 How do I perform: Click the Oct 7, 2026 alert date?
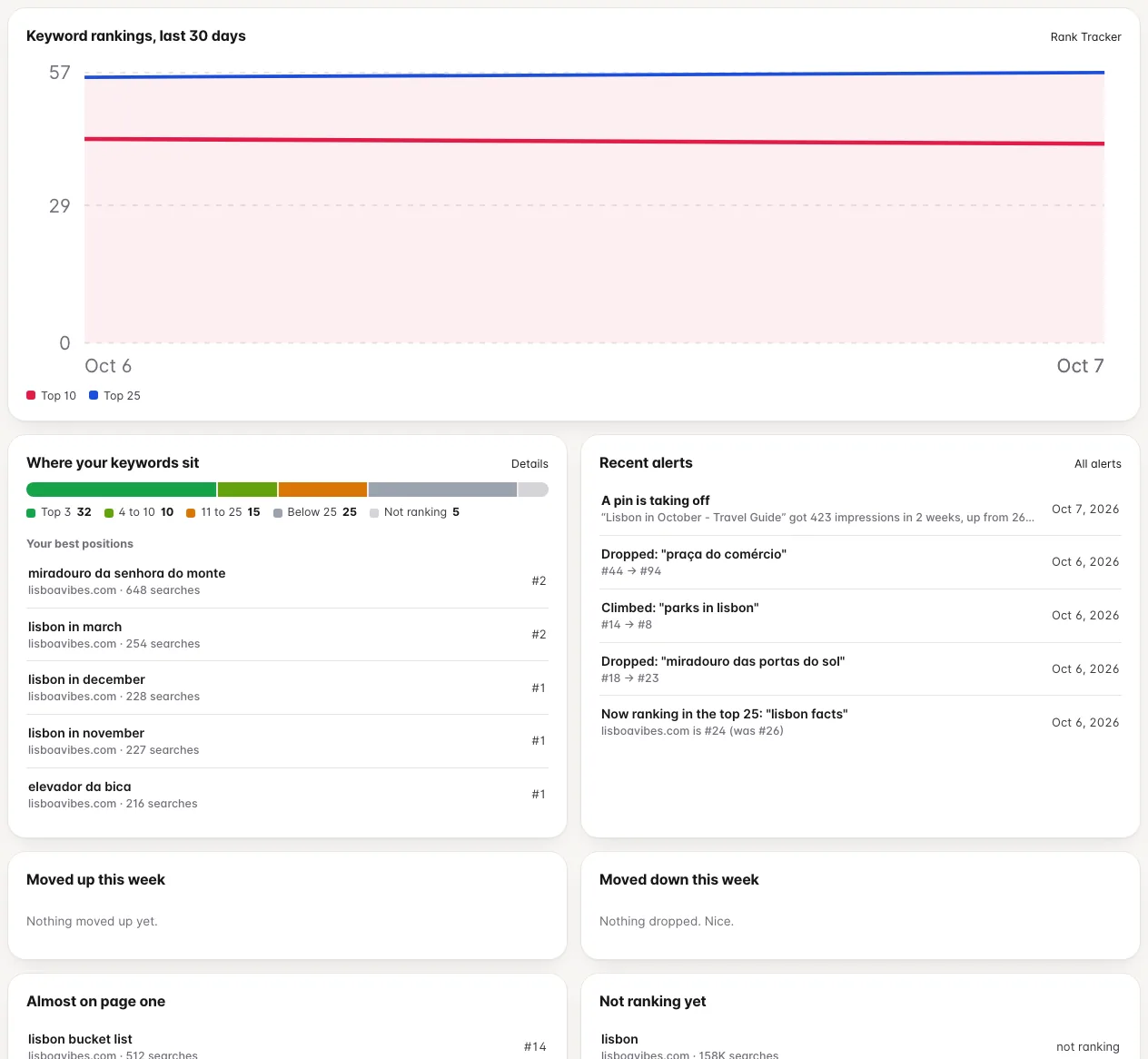click(x=1085, y=510)
